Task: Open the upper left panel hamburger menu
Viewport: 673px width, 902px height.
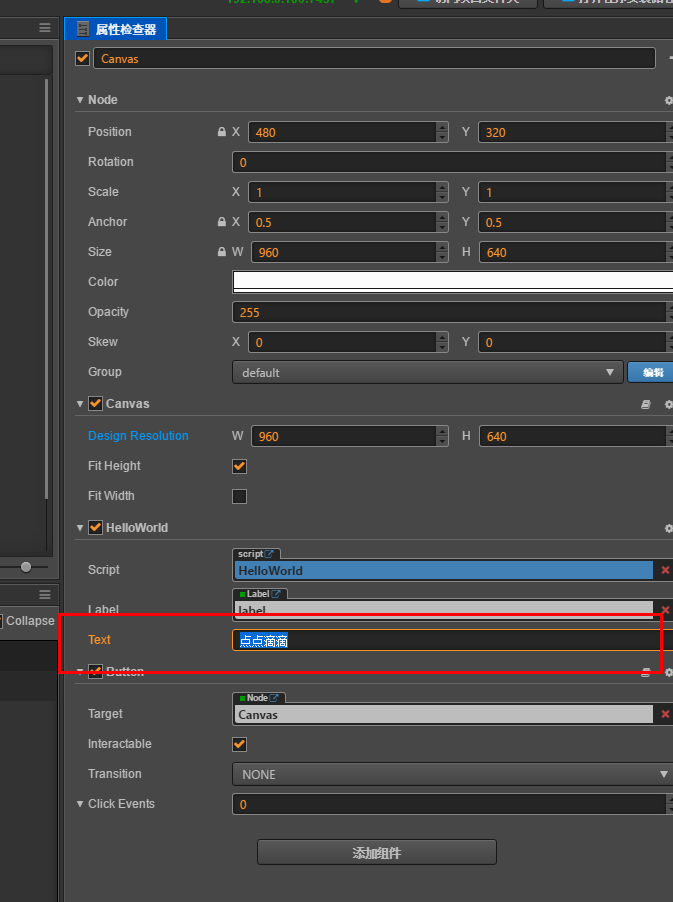Action: click(45, 28)
